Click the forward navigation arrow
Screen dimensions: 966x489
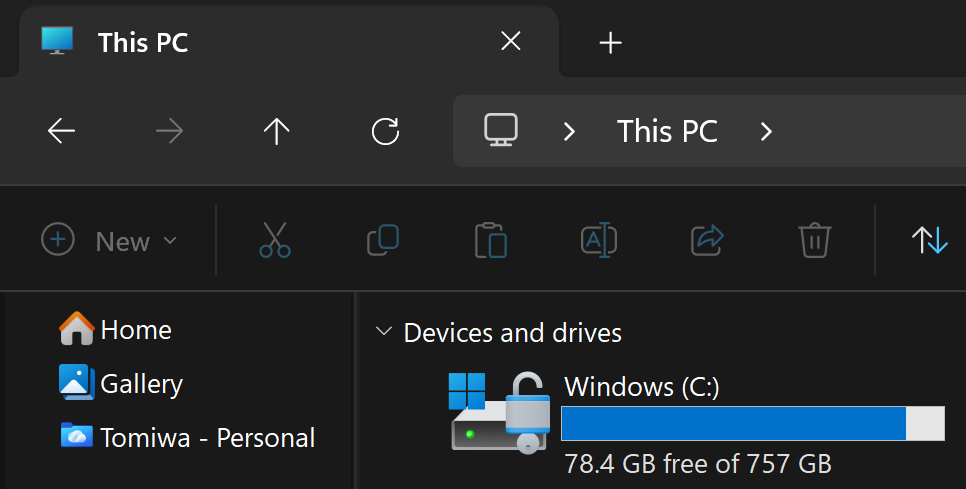click(x=169, y=131)
